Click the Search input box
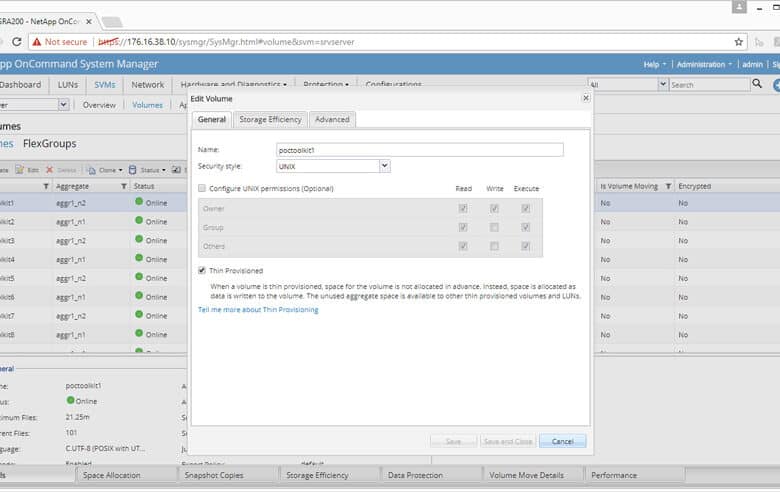 [x=709, y=85]
